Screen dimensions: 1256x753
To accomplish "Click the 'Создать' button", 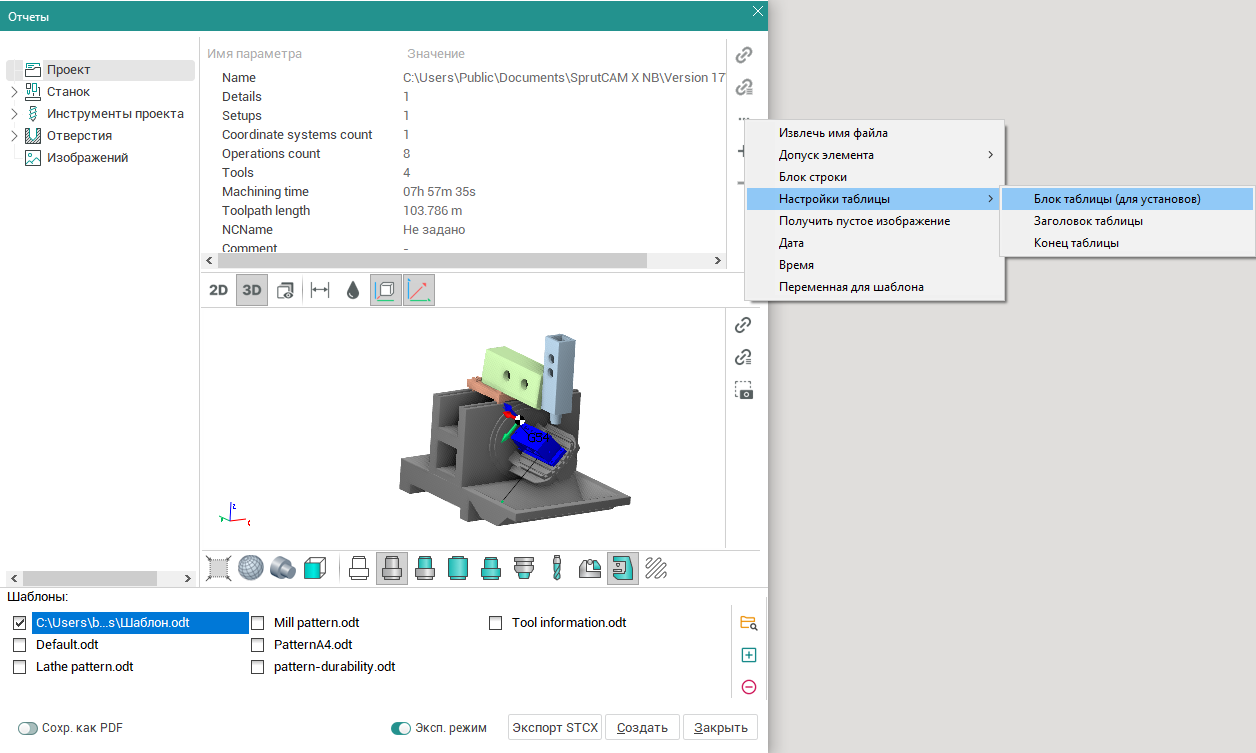I will coord(642,727).
